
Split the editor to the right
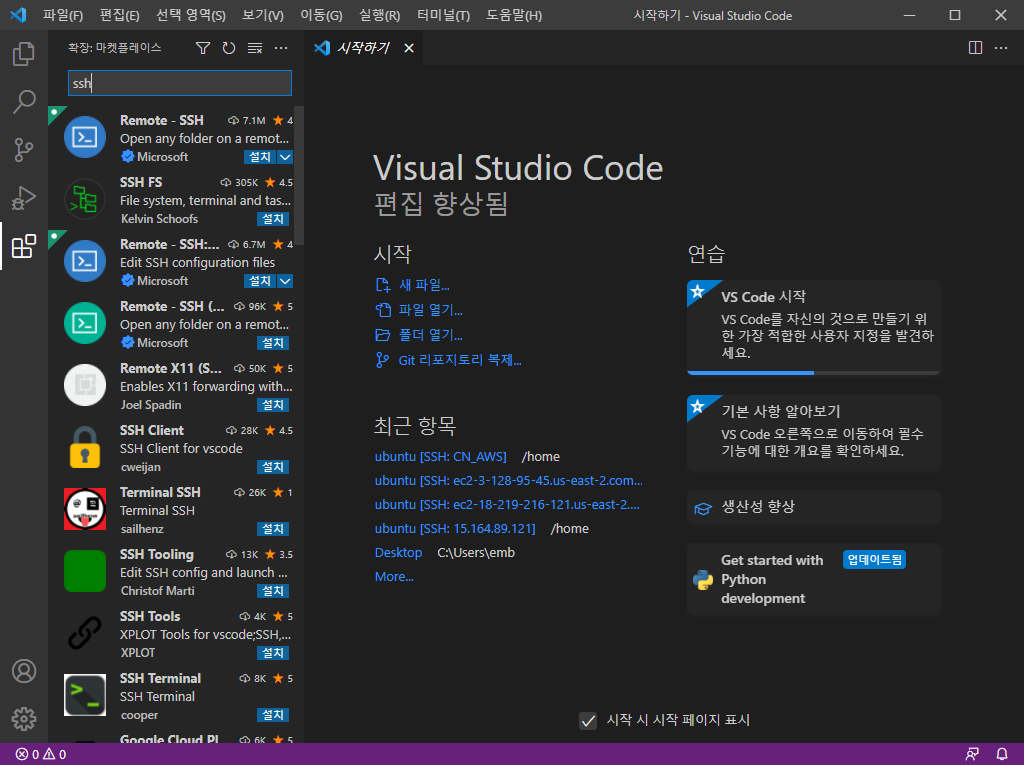pos(975,48)
